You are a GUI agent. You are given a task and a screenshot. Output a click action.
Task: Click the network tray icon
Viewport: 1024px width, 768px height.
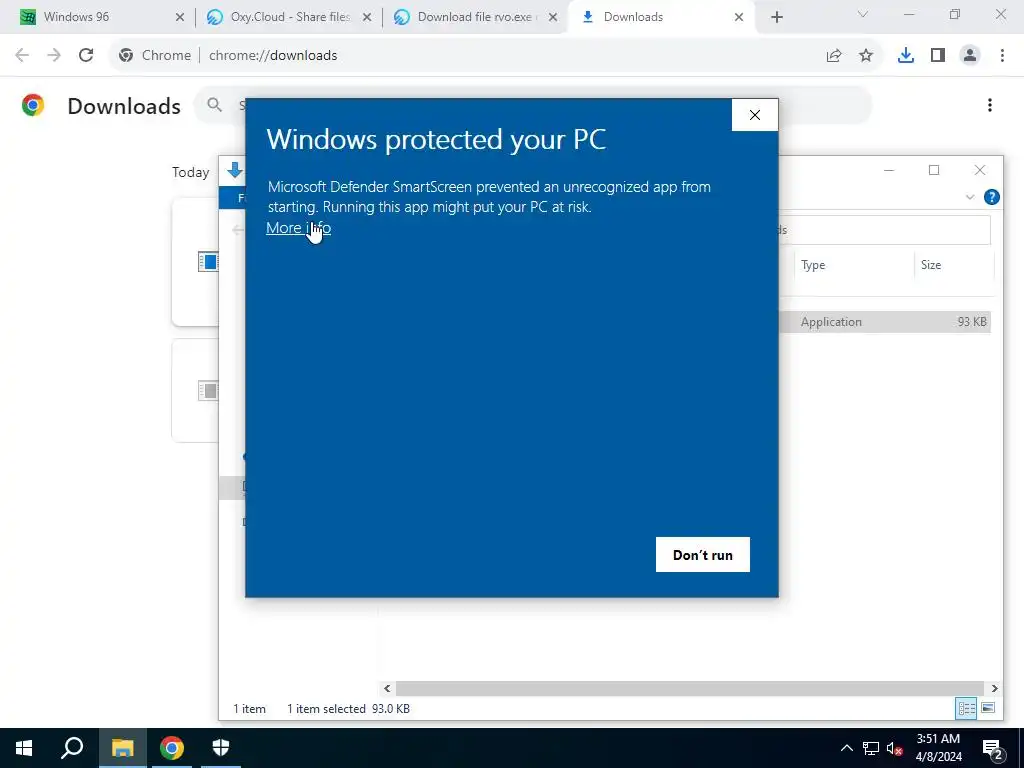point(871,748)
